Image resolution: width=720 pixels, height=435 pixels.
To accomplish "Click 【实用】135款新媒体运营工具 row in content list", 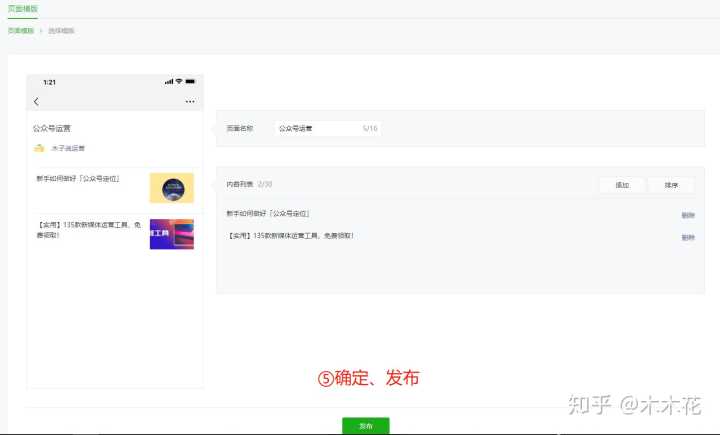I will coord(290,236).
